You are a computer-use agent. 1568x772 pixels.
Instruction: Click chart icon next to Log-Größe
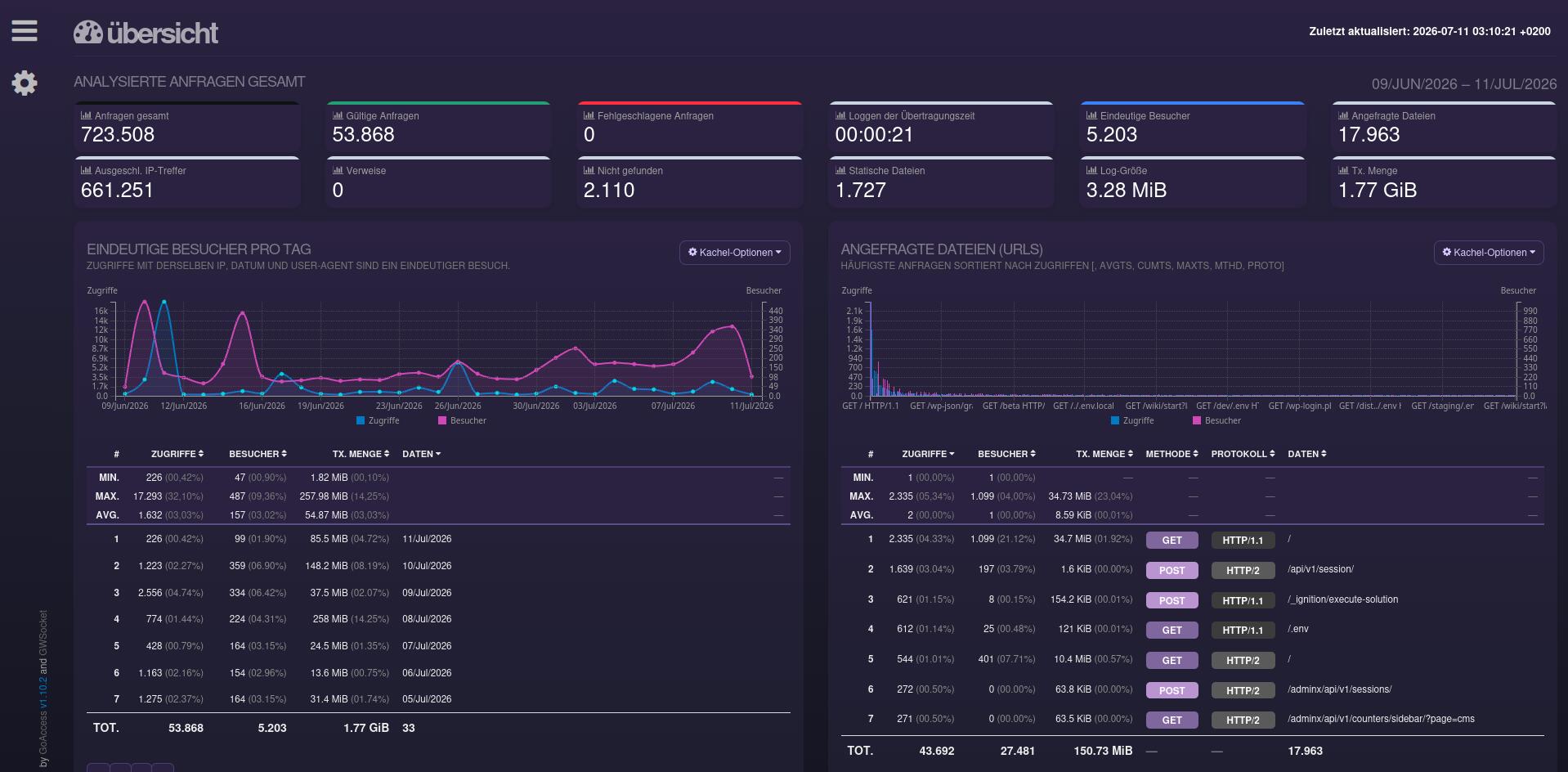pyautogui.click(x=1091, y=170)
